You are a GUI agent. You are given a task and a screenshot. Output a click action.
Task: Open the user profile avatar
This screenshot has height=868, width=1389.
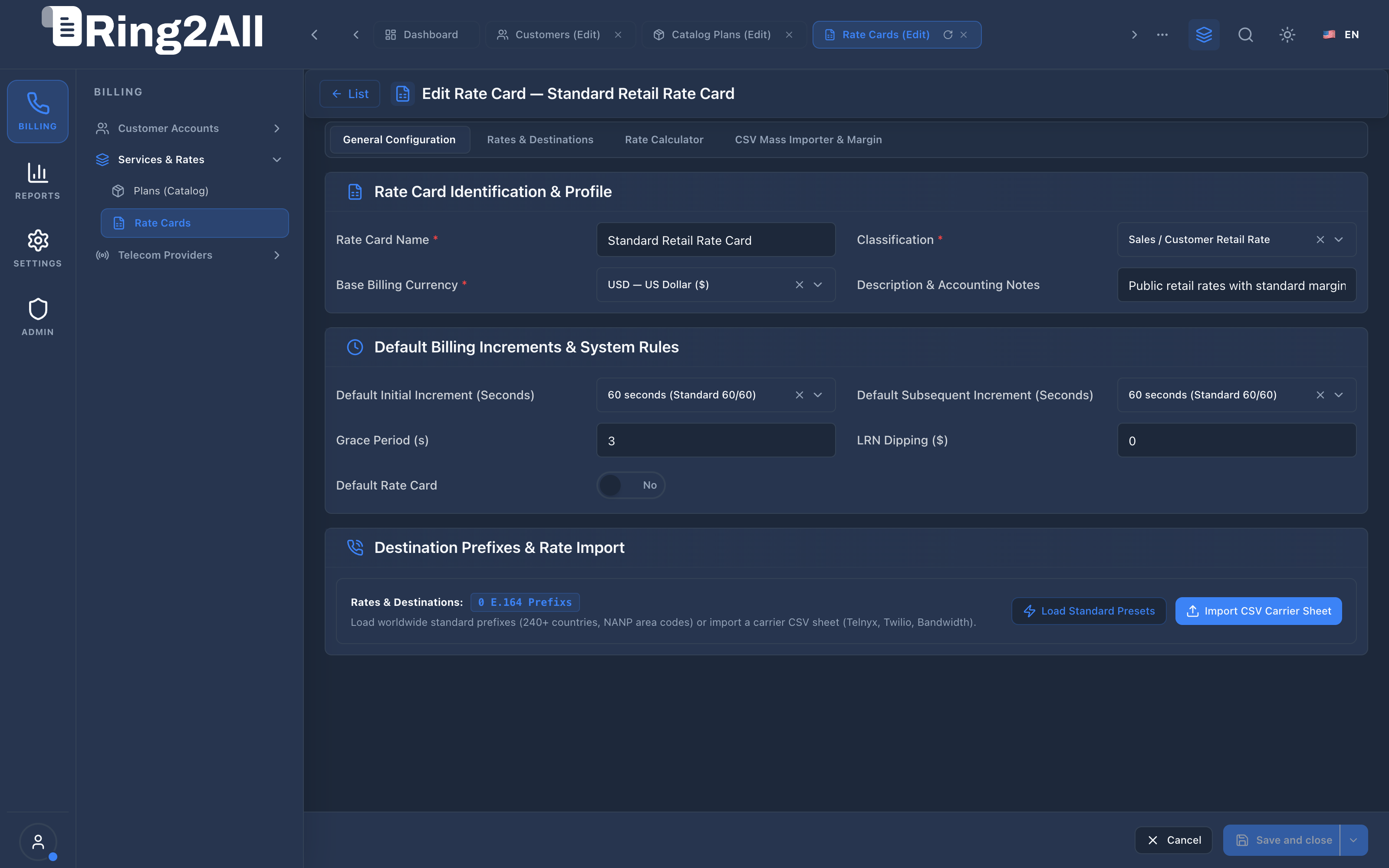coord(38,842)
